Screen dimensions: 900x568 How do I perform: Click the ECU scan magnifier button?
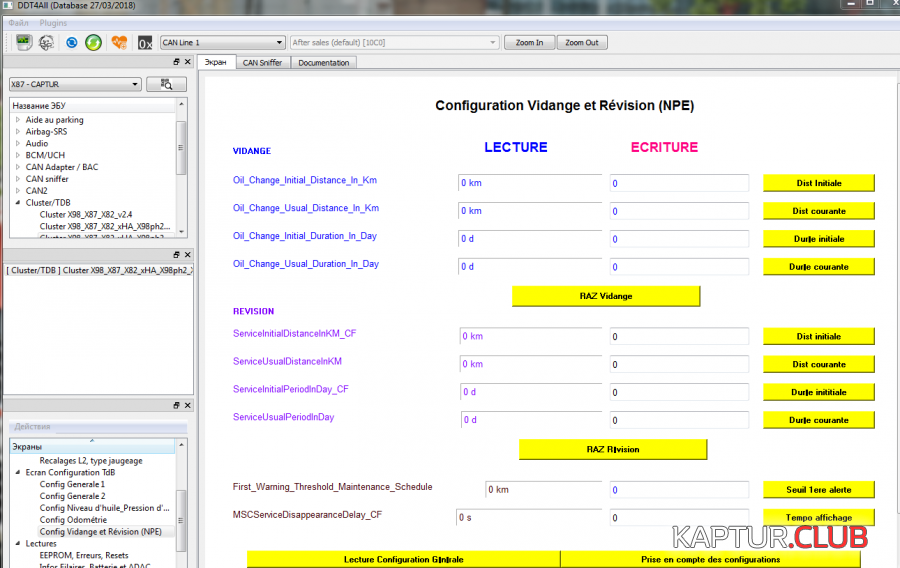[x=166, y=84]
